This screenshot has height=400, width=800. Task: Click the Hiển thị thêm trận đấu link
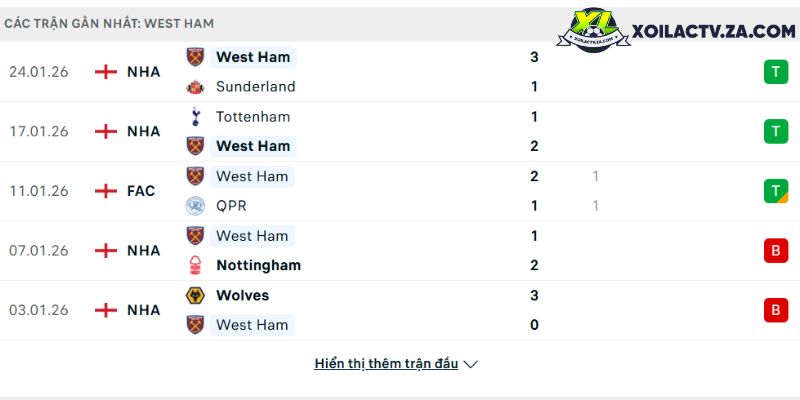point(386,364)
